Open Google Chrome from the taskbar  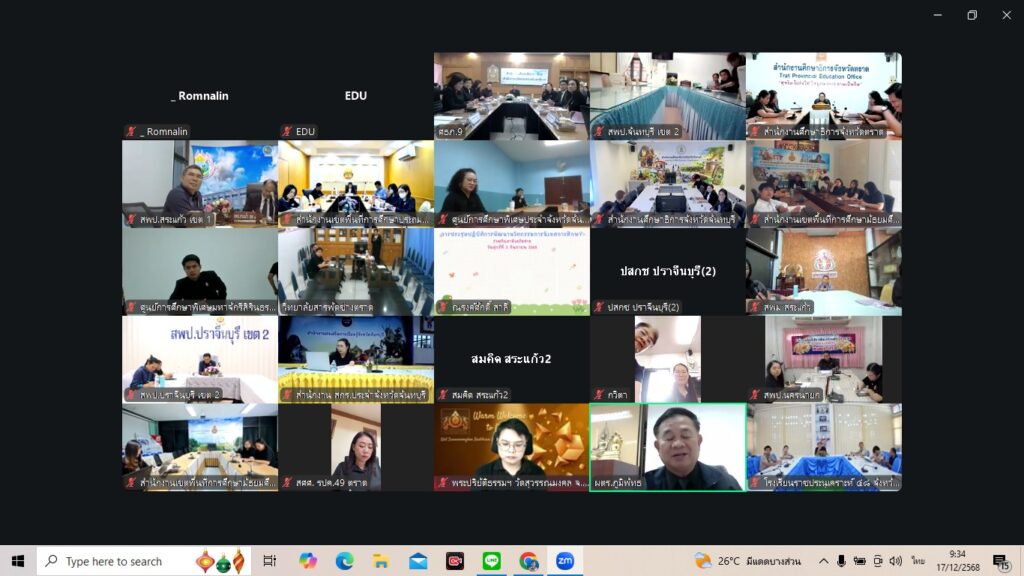click(x=528, y=561)
